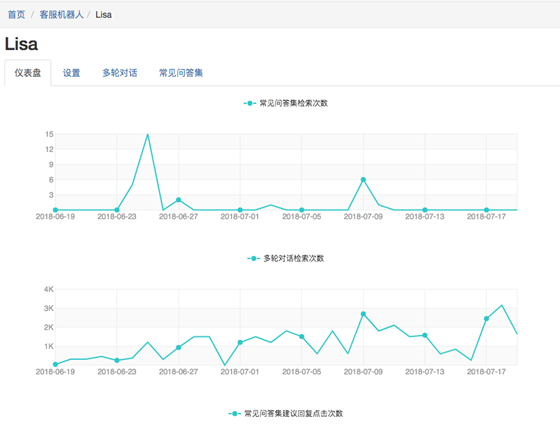This screenshot has width=560, height=432.
Task: Open the 首页 breadcrumb link
Action: (x=16, y=15)
